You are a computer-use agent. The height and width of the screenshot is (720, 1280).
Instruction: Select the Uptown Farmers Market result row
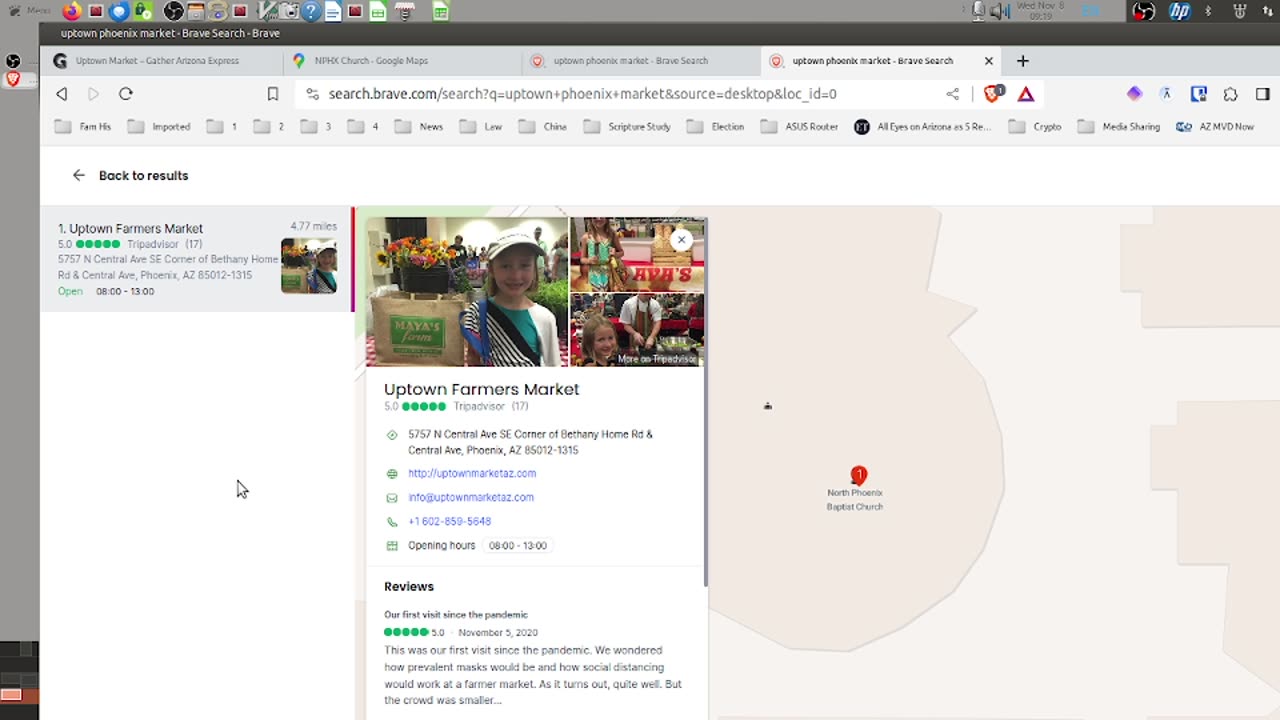pos(197,259)
